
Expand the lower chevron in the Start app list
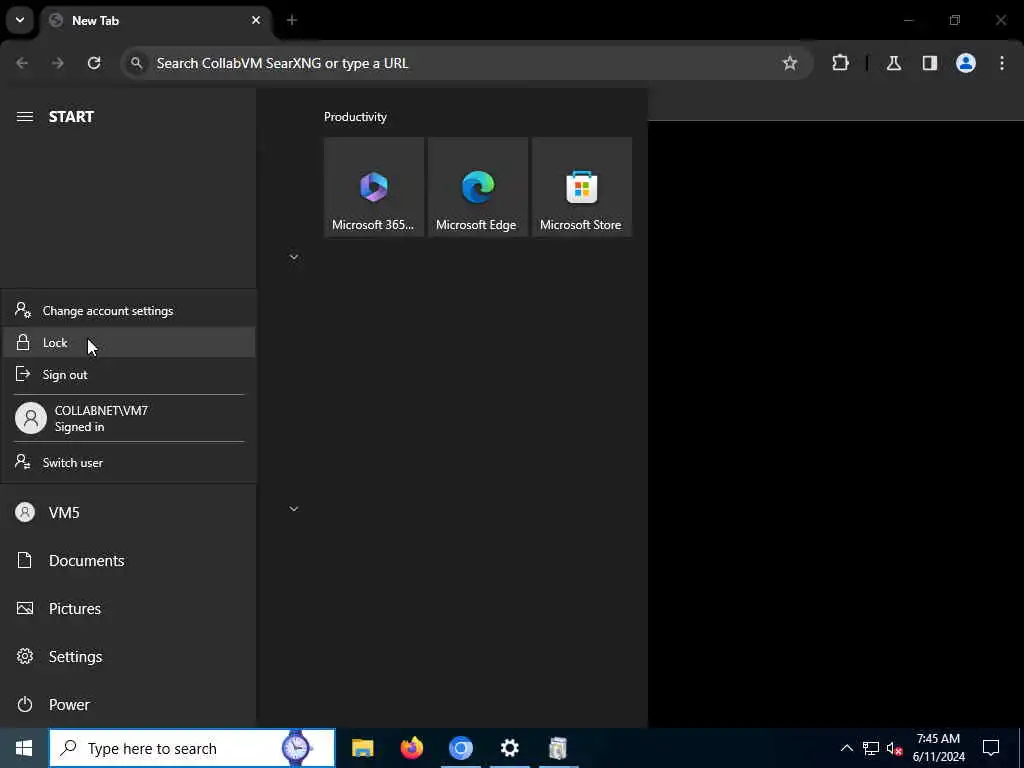(x=294, y=509)
